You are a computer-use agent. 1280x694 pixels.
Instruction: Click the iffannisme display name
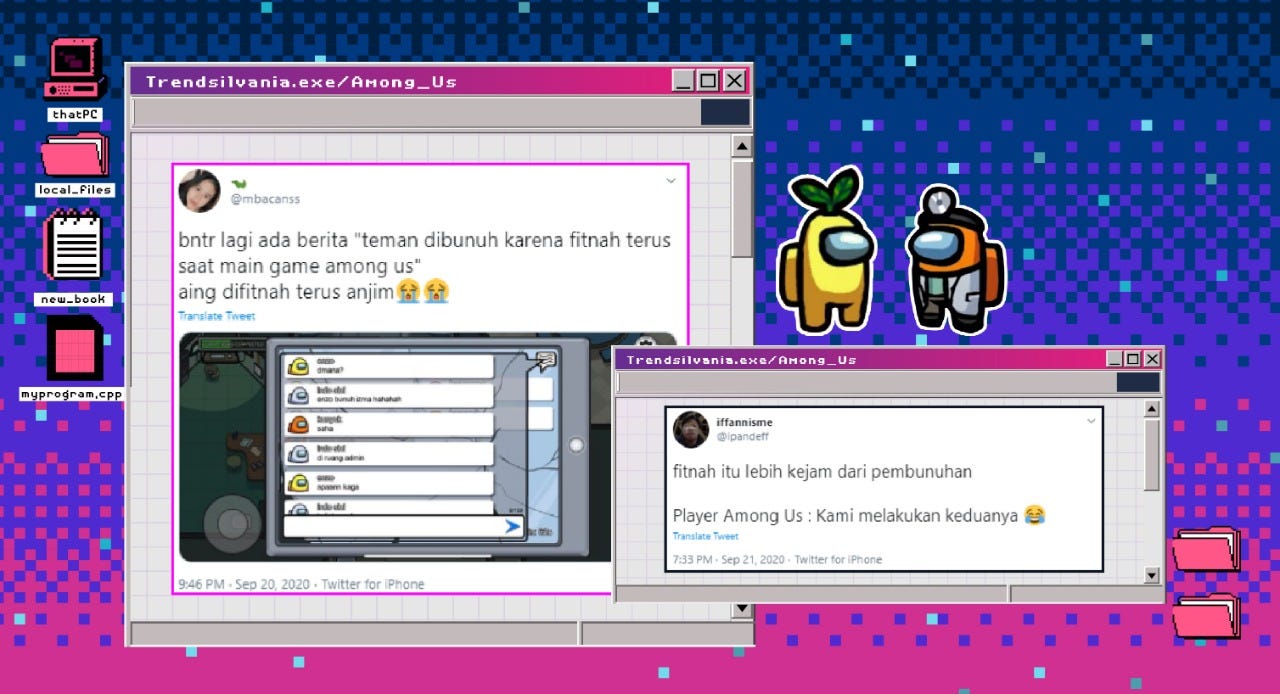(744, 422)
